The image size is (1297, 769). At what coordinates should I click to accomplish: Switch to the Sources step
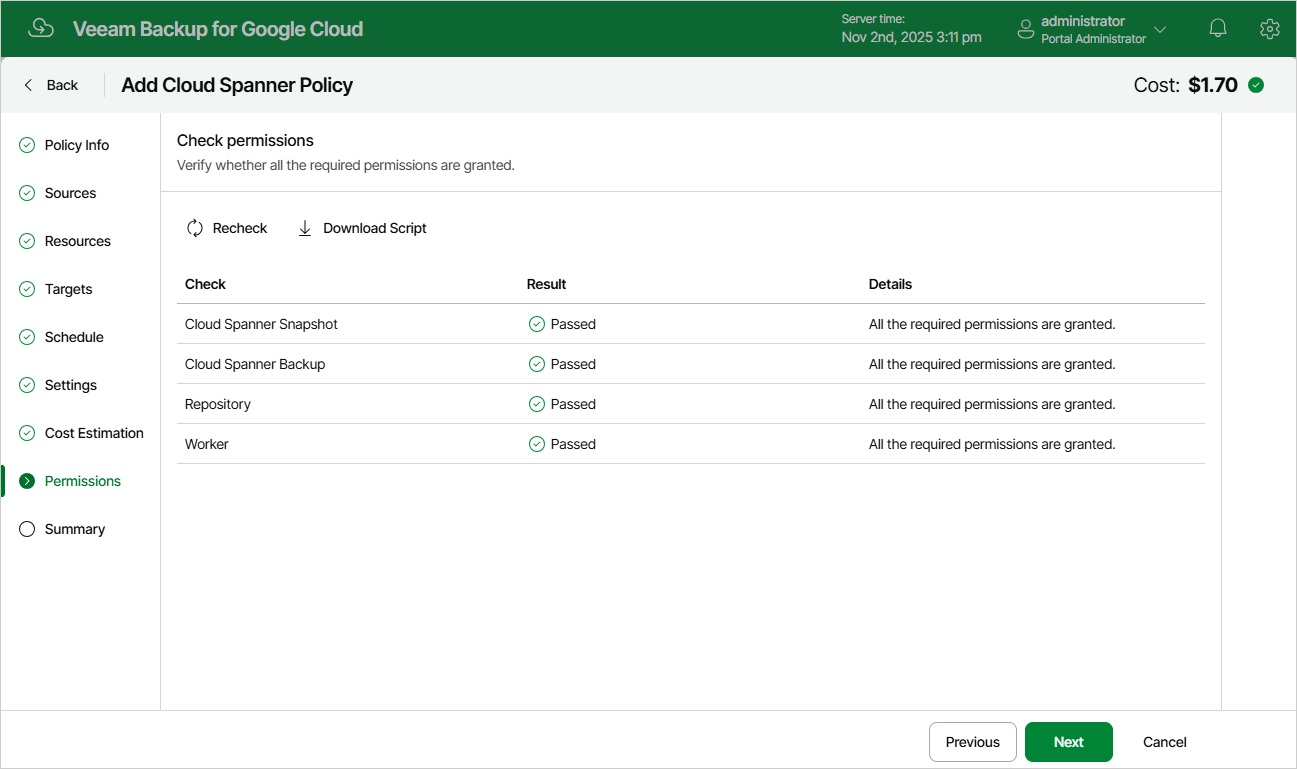70,193
